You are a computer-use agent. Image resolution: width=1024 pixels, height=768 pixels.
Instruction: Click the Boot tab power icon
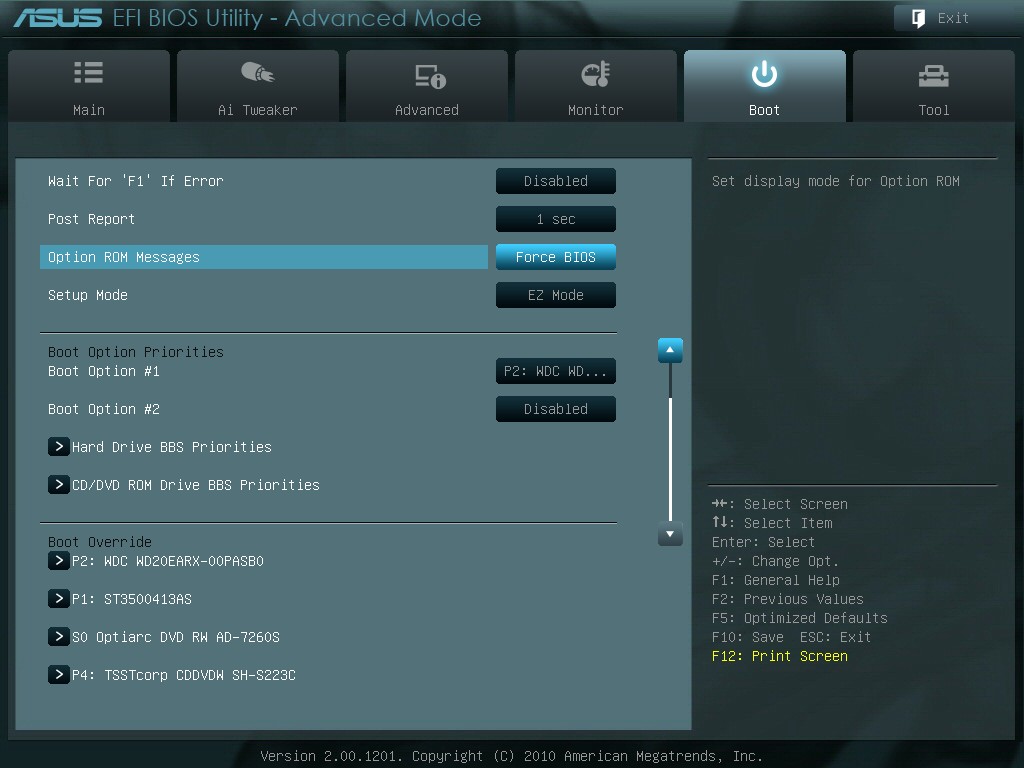click(x=764, y=74)
